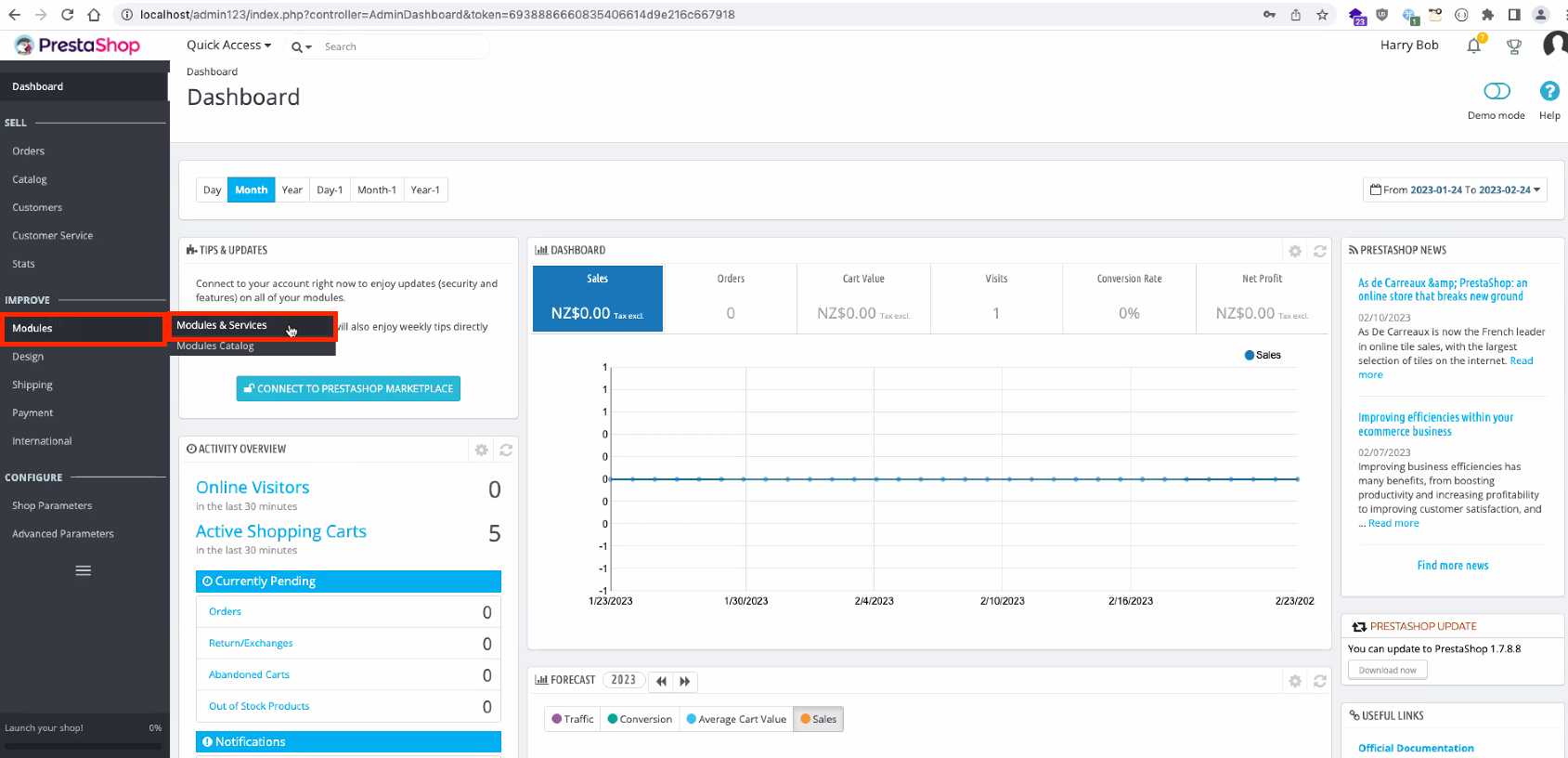Open Official Documentation link
The width and height of the screenshot is (1568, 758).
pyautogui.click(x=1416, y=748)
